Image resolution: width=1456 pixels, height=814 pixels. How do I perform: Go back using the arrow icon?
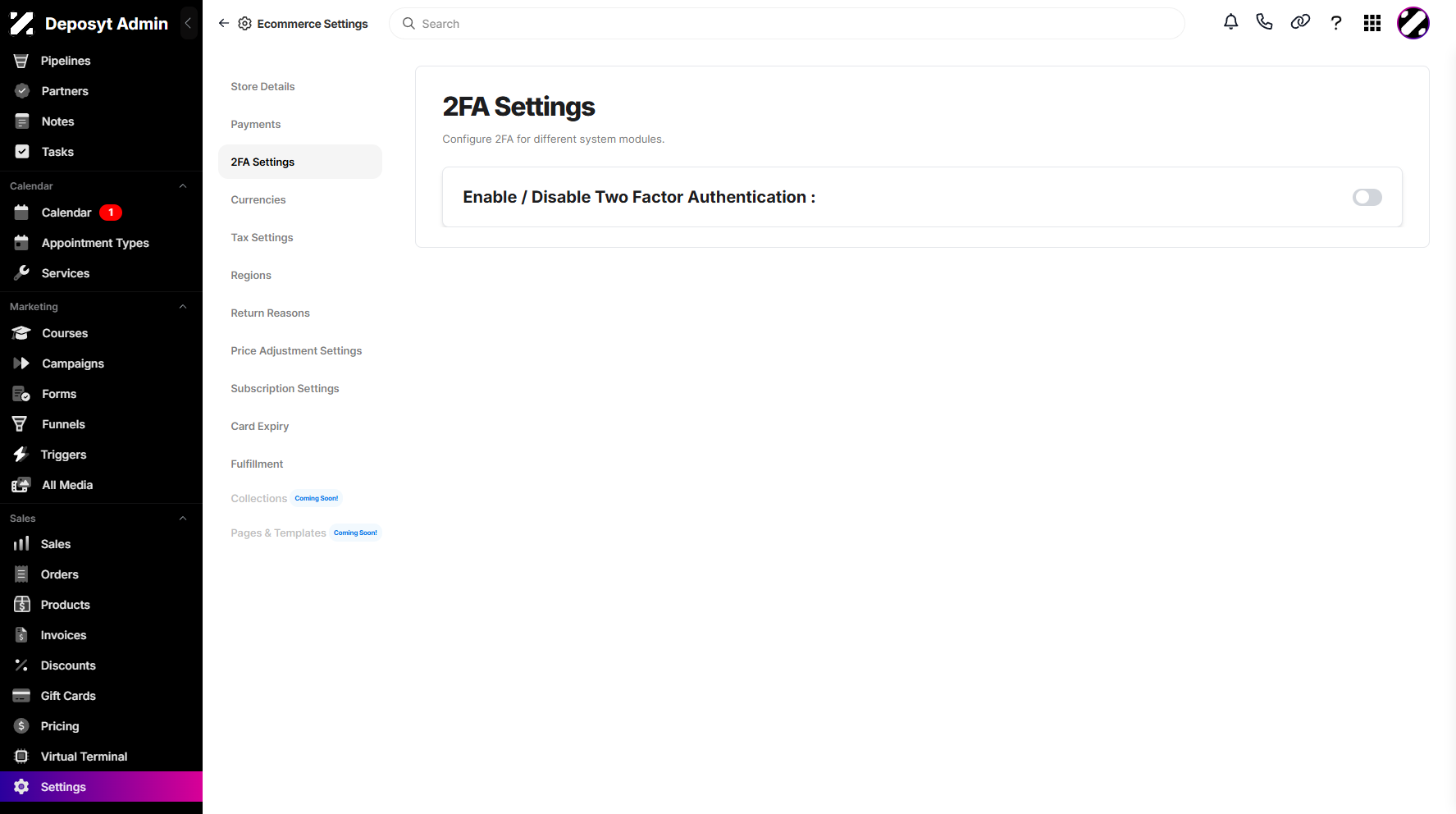point(223,24)
